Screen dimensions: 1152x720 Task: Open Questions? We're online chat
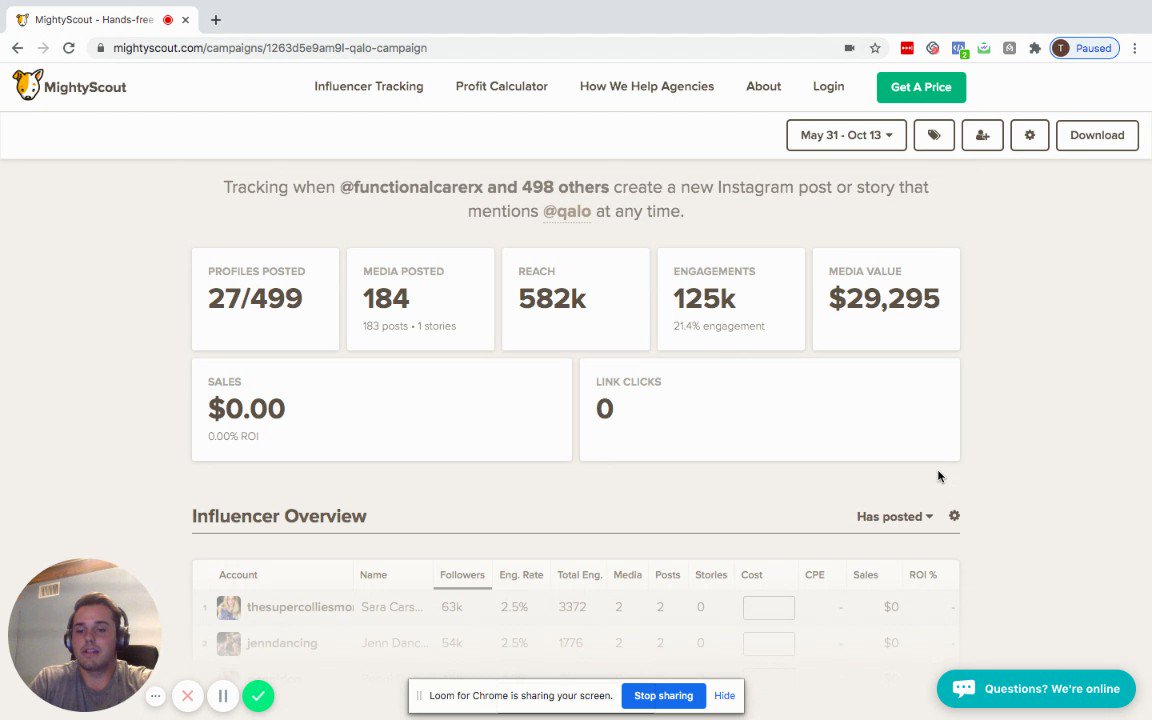click(x=1036, y=688)
